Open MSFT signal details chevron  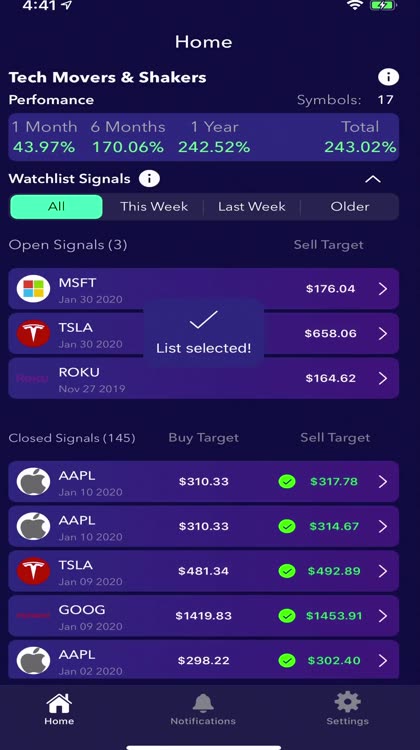click(383, 289)
